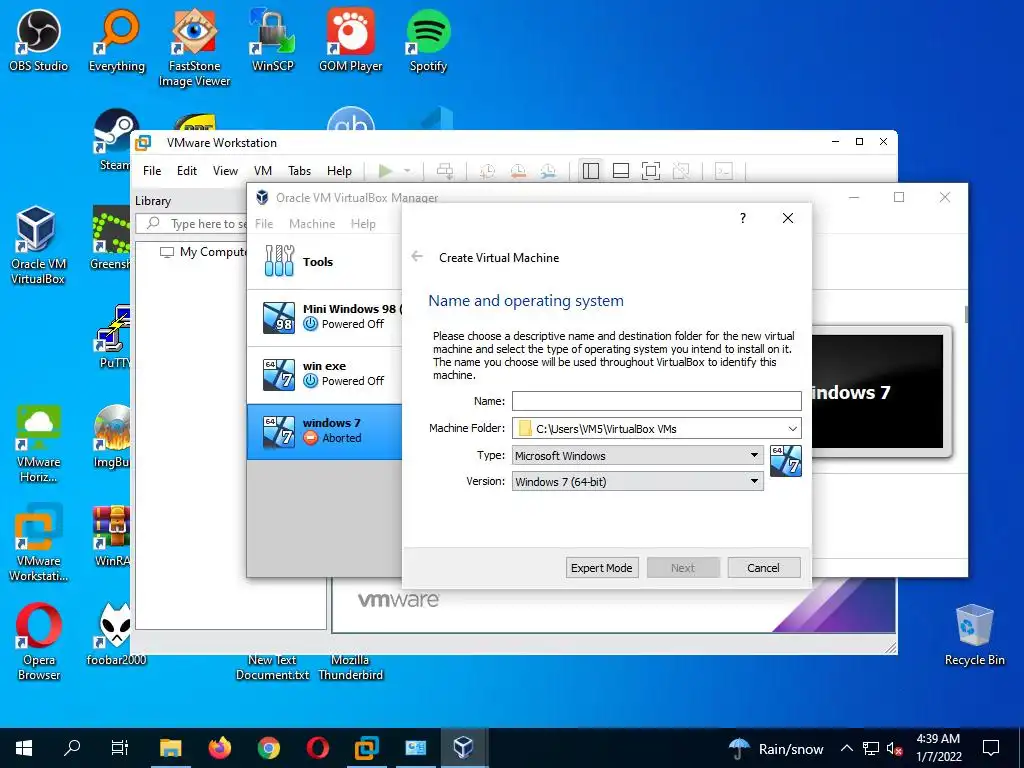The image size is (1024, 768).
Task: Click Expert Mode button
Action: [601, 568]
